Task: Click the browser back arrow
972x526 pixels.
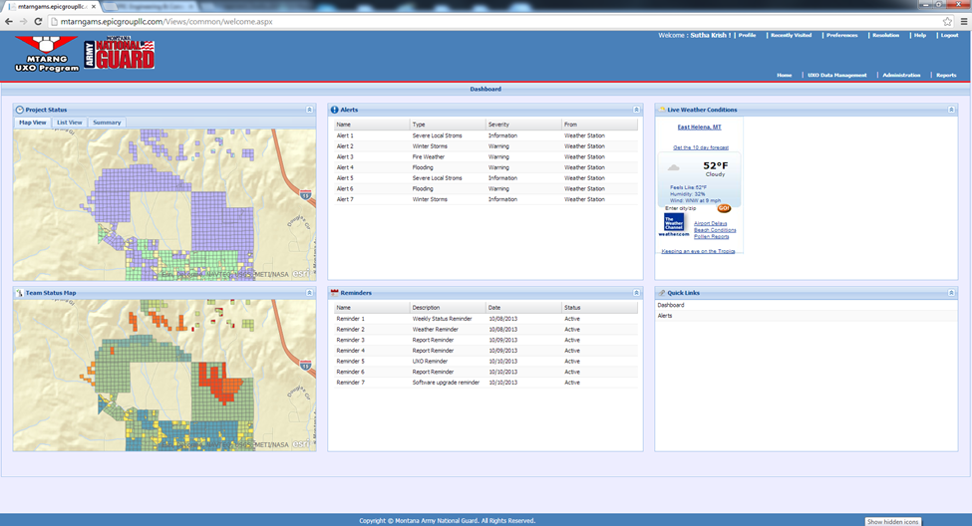Action: [x=9, y=21]
